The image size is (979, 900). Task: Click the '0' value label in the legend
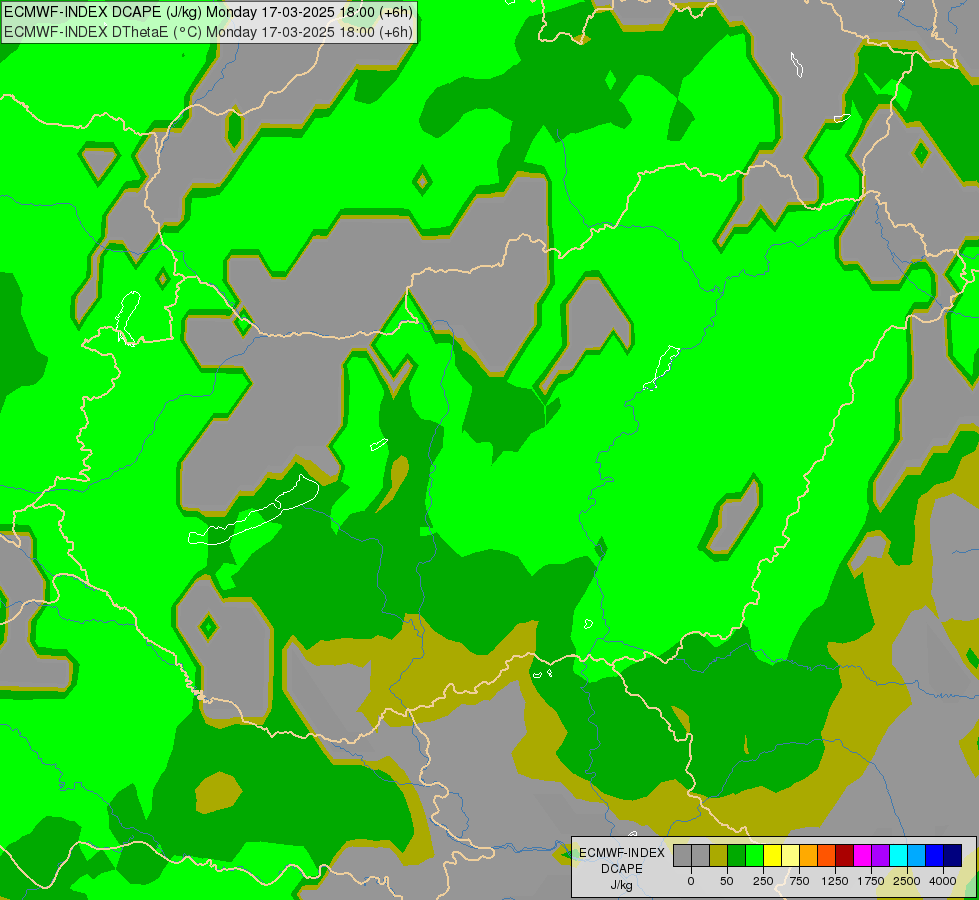click(x=691, y=881)
